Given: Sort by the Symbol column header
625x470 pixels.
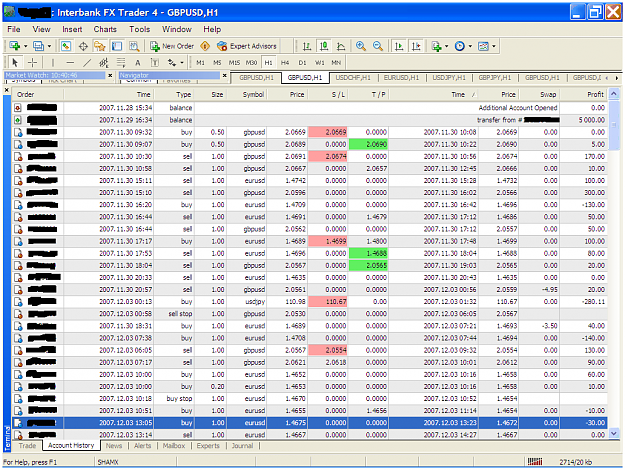Looking at the screenshot, I should coord(247,94).
